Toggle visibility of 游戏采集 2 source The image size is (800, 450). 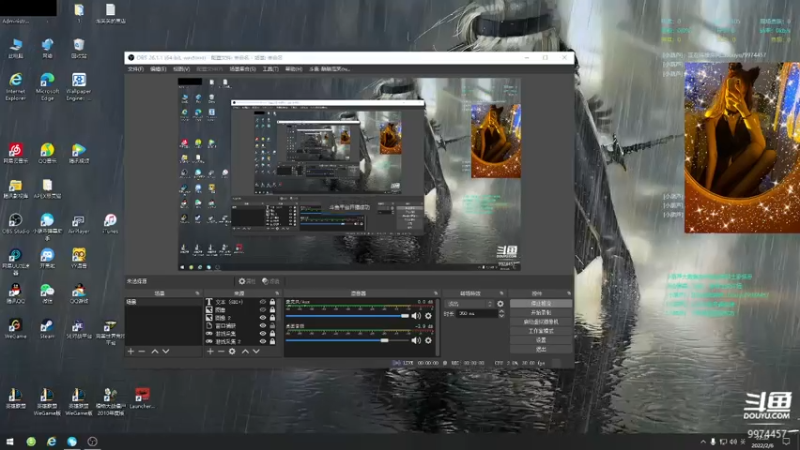click(263, 341)
